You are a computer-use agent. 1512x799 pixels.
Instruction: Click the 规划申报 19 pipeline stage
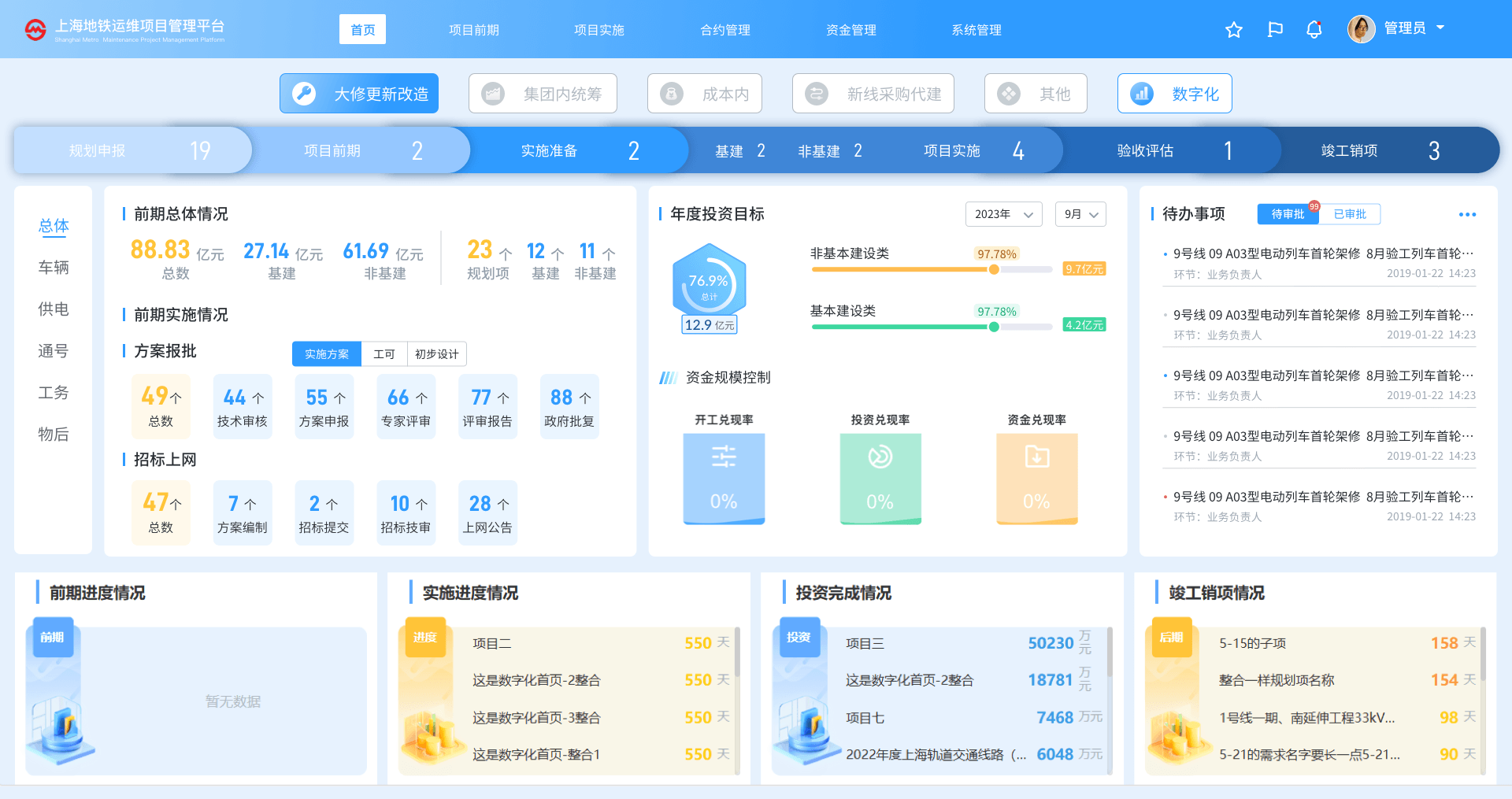click(132, 150)
